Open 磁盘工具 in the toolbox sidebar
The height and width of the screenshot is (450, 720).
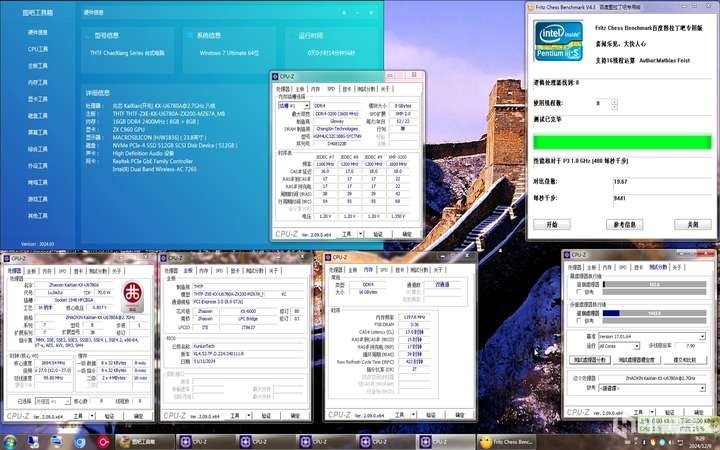(38, 116)
